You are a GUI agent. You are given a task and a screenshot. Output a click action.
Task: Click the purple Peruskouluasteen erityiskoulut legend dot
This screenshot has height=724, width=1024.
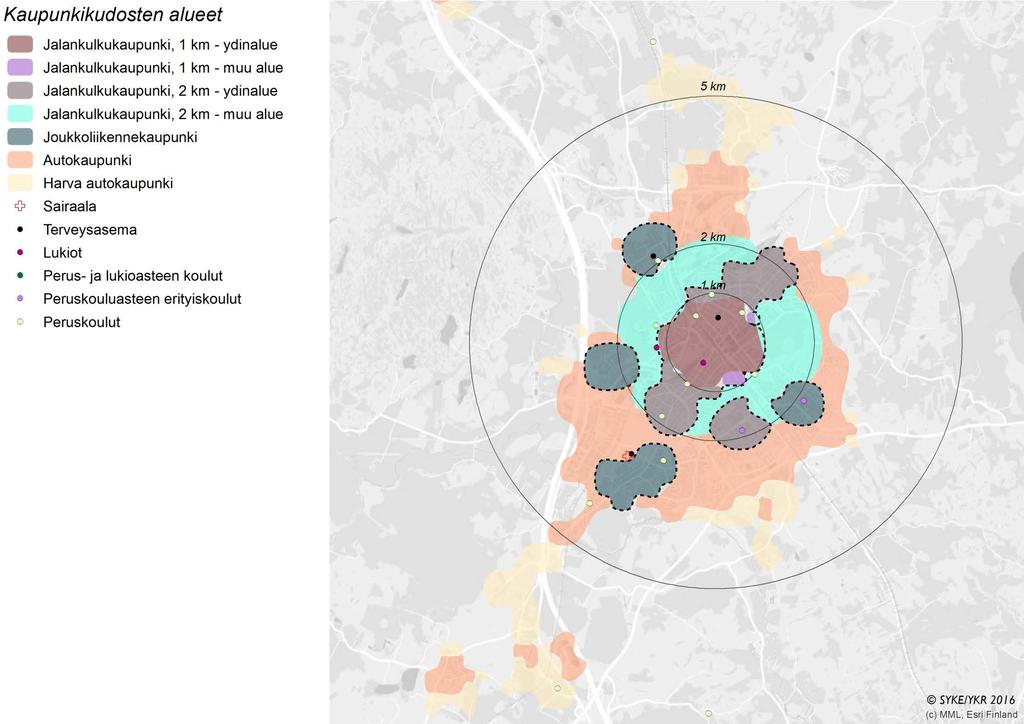(20, 298)
